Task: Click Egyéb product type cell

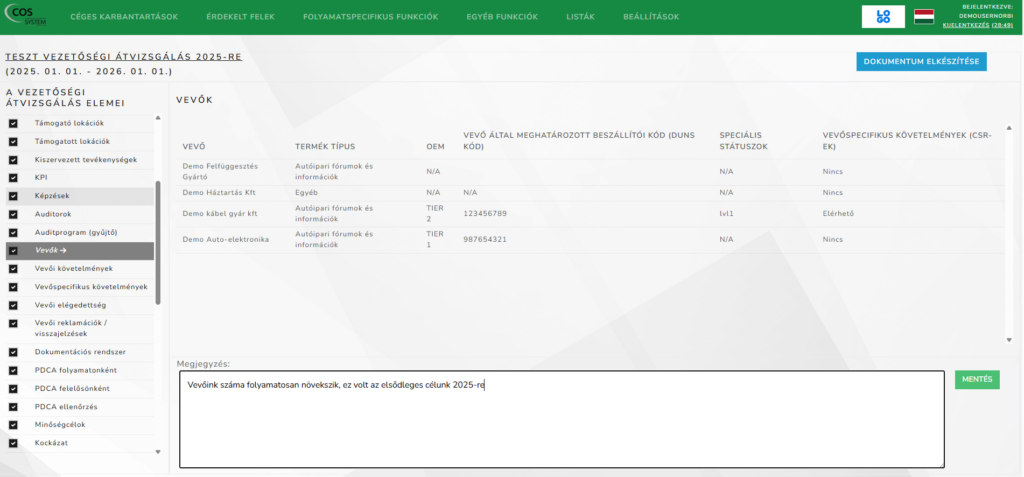Action: pos(306,193)
